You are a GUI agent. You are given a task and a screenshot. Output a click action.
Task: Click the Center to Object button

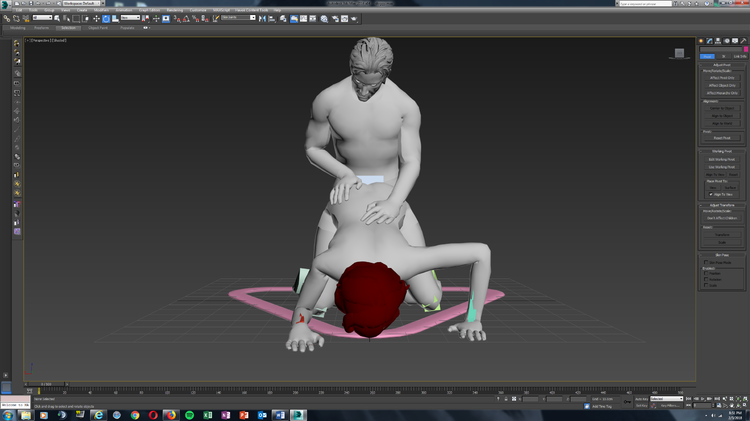(722, 109)
